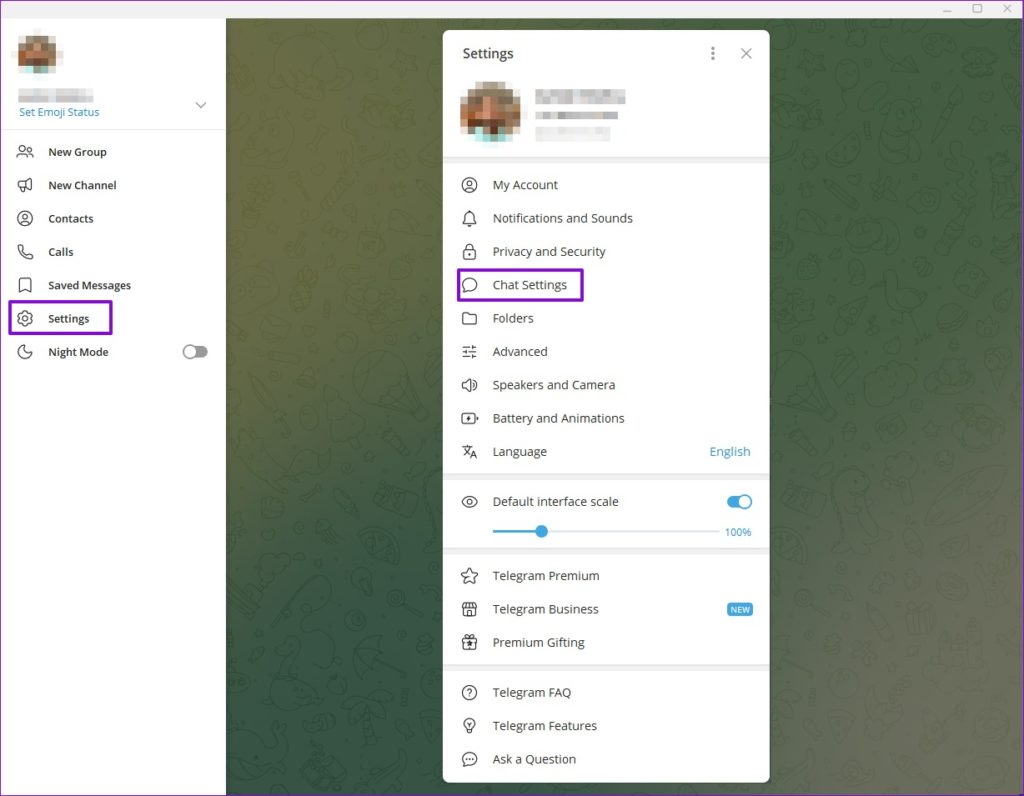The height and width of the screenshot is (796, 1024).
Task: Open the Folders settings label
Action: (513, 318)
